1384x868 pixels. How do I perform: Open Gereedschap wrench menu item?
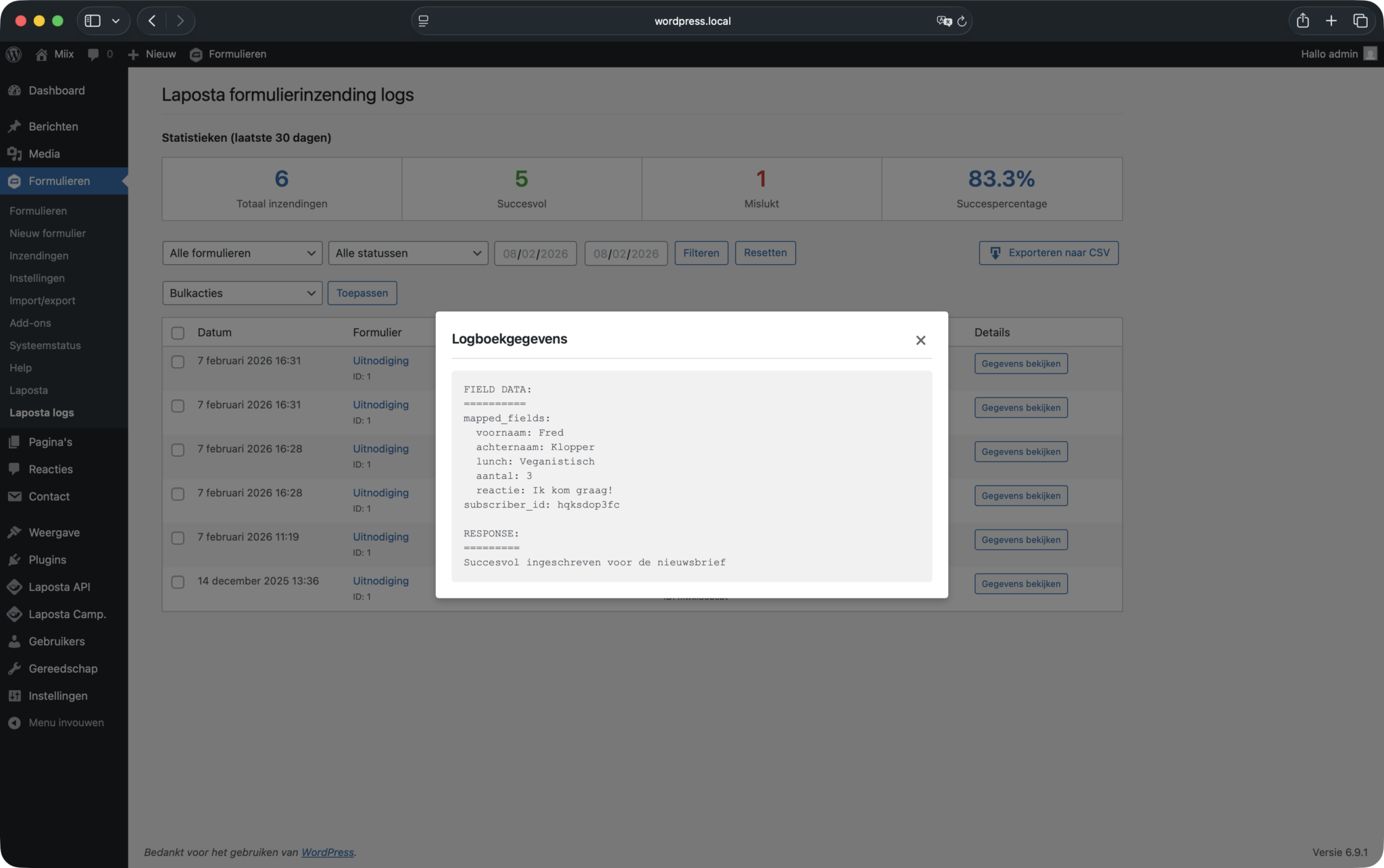[62, 668]
